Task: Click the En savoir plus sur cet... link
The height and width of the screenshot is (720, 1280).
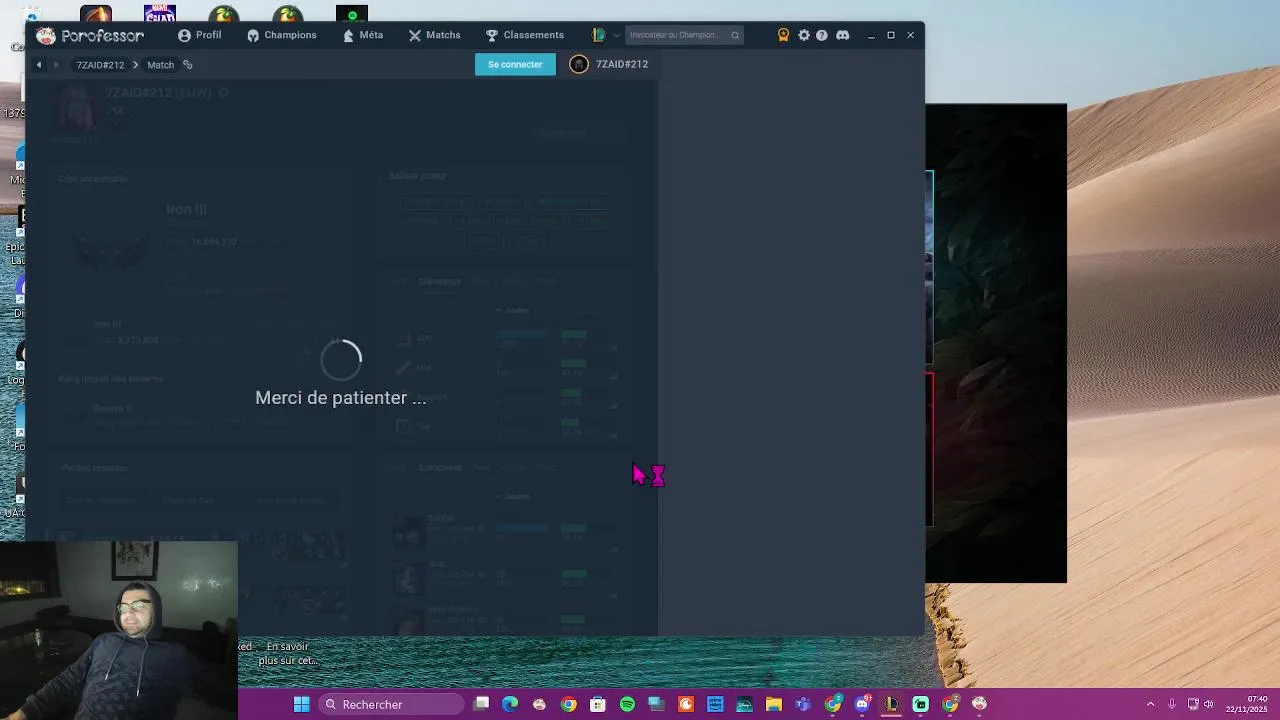Action: pyautogui.click(x=288, y=653)
